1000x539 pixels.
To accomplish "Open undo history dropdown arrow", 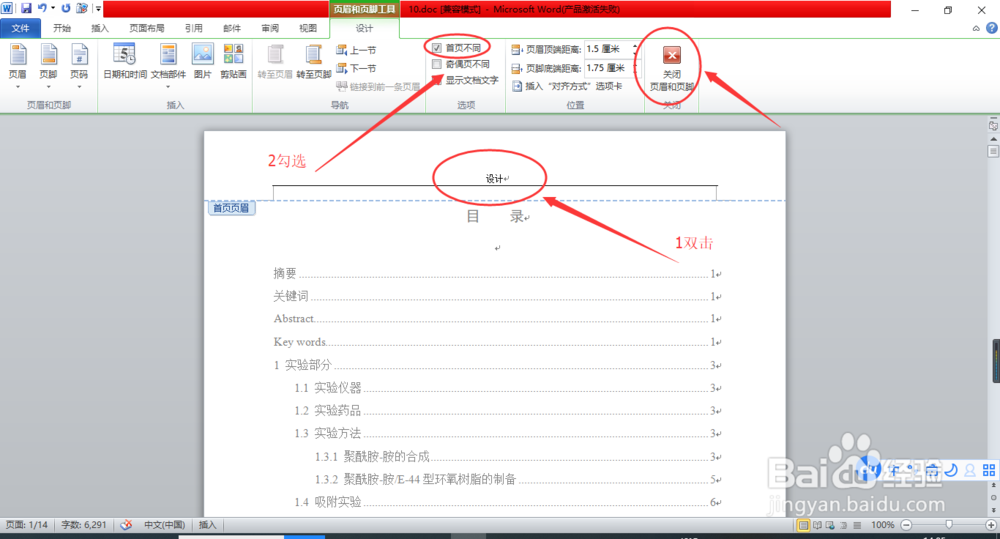I will 53,8.
